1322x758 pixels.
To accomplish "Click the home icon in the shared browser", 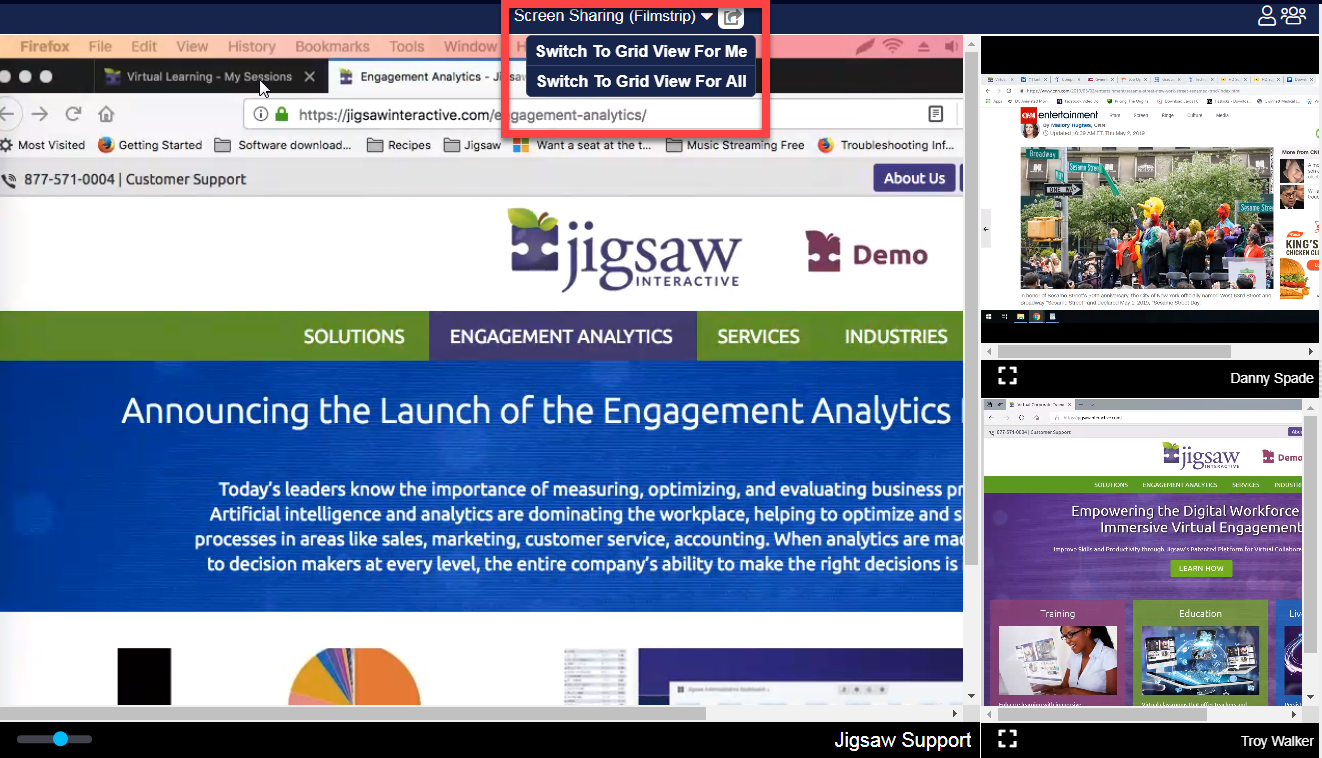I will coord(106,114).
